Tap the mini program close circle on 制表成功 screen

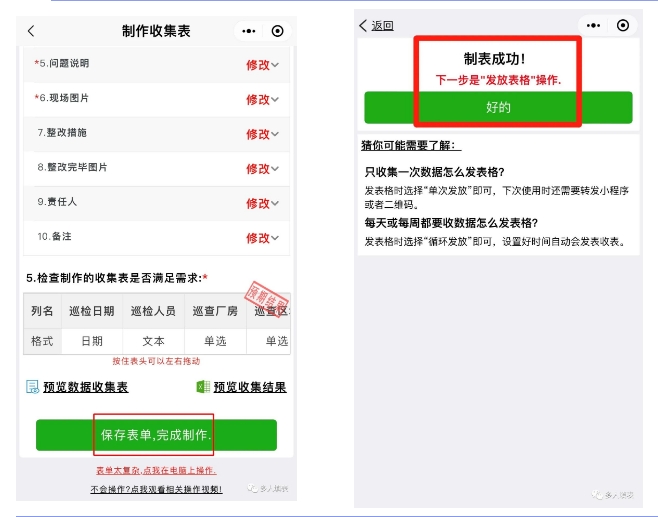[622, 26]
